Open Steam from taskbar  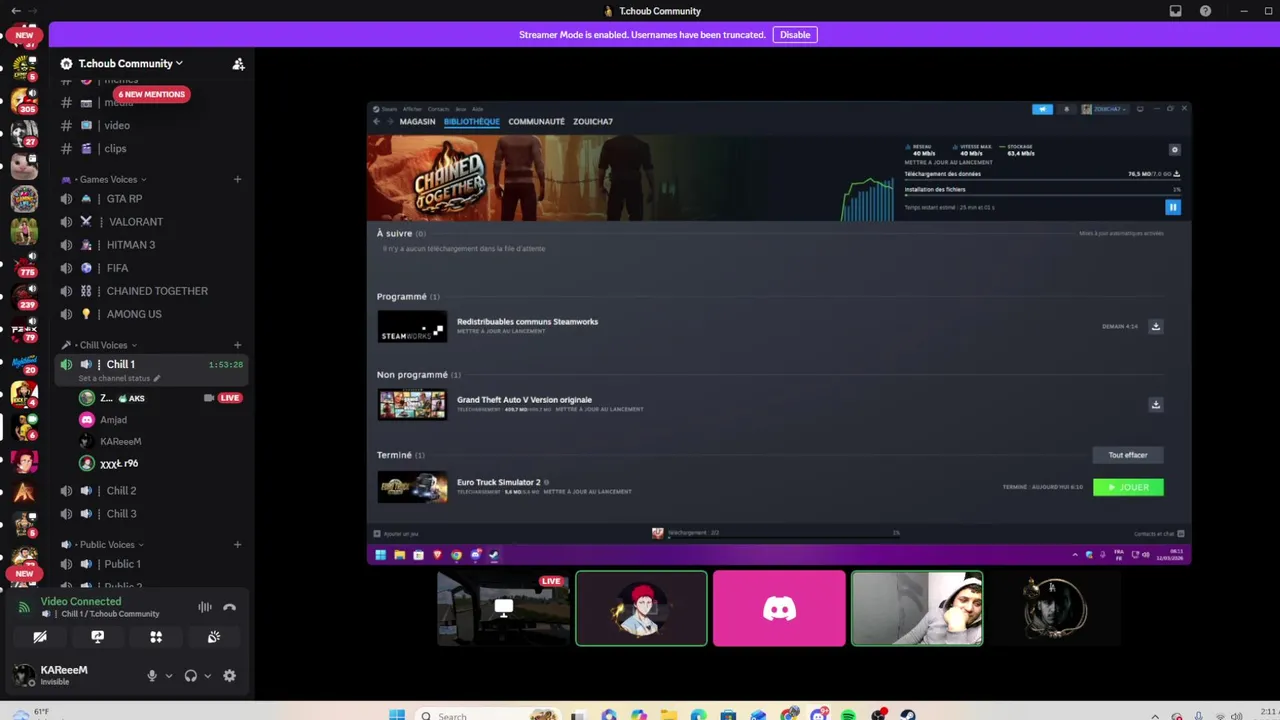point(909,715)
